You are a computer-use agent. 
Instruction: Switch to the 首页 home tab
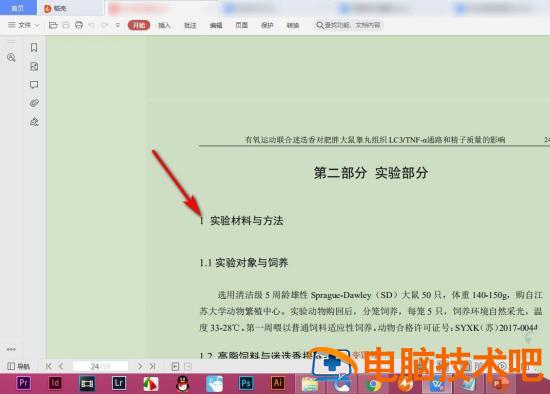pos(18,8)
